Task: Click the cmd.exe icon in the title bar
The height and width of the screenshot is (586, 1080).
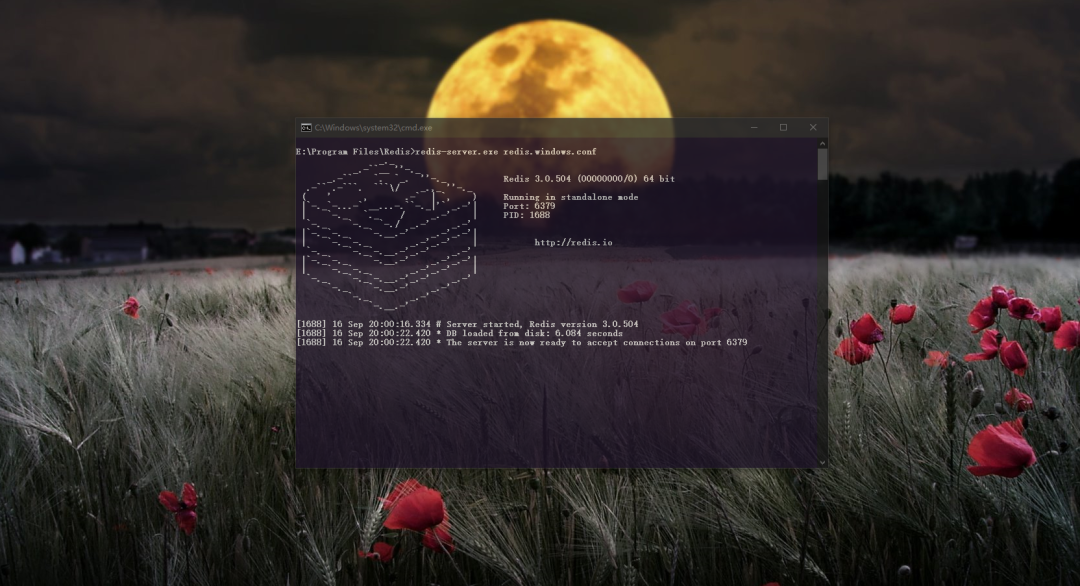Action: [306, 127]
